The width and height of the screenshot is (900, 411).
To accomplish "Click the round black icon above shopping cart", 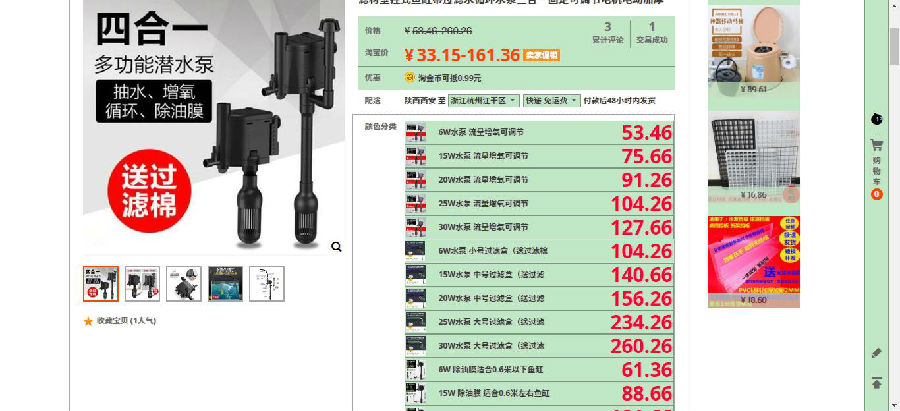I will tap(877, 119).
